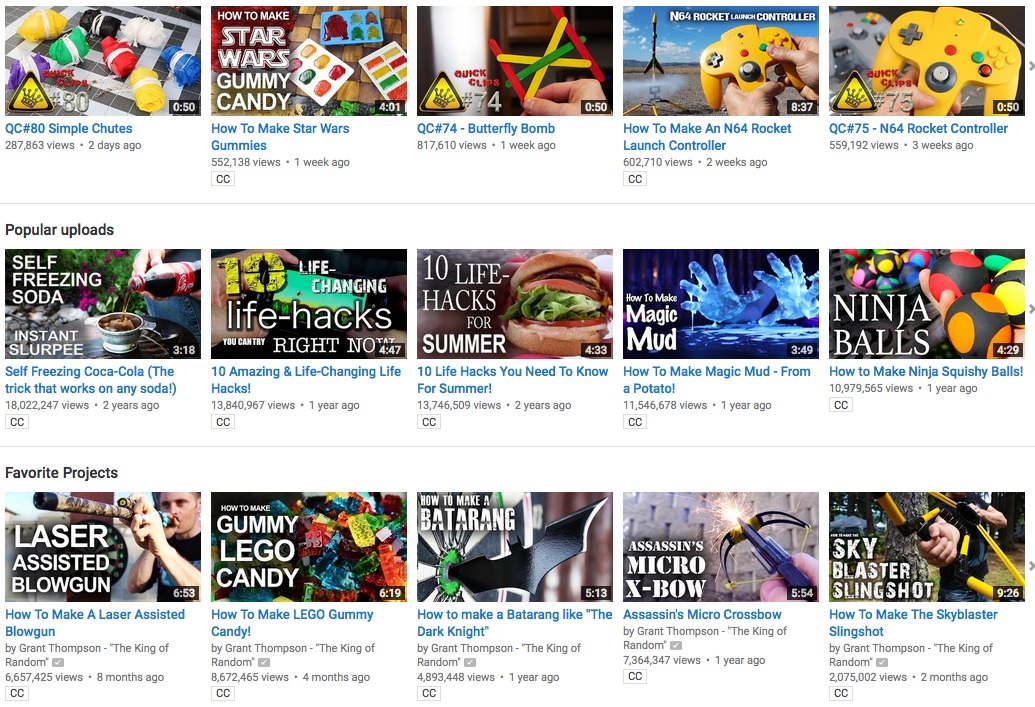This screenshot has width=1035, height=707.
Task: Click CC badge under Life Hacks For Summer
Action: pyautogui.click(x=429, y=422)
